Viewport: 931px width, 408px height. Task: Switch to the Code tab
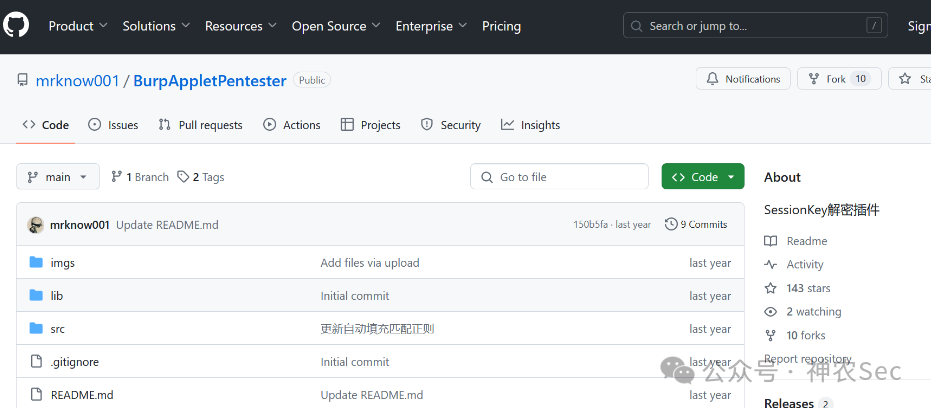(46, 125)
